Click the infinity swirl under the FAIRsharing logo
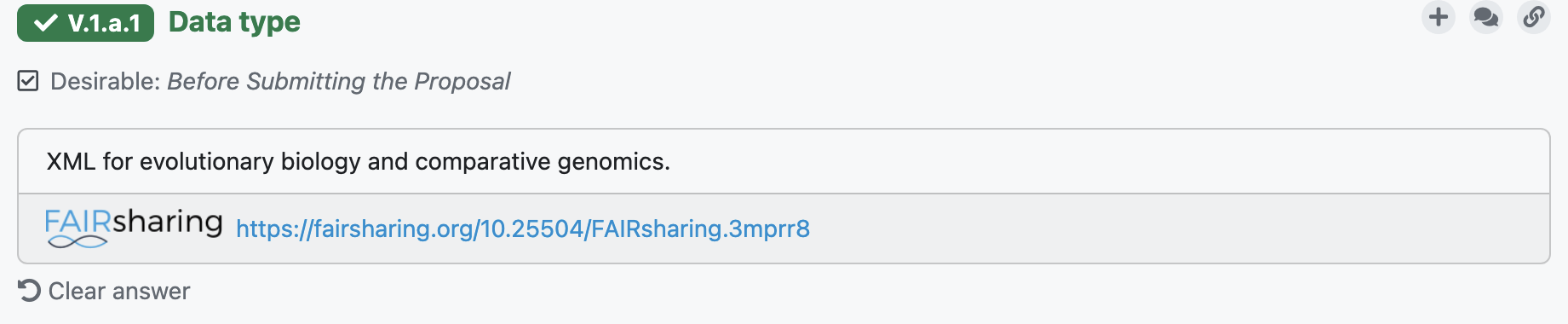The image size is (1568, 324). click(x=78, y=241)
